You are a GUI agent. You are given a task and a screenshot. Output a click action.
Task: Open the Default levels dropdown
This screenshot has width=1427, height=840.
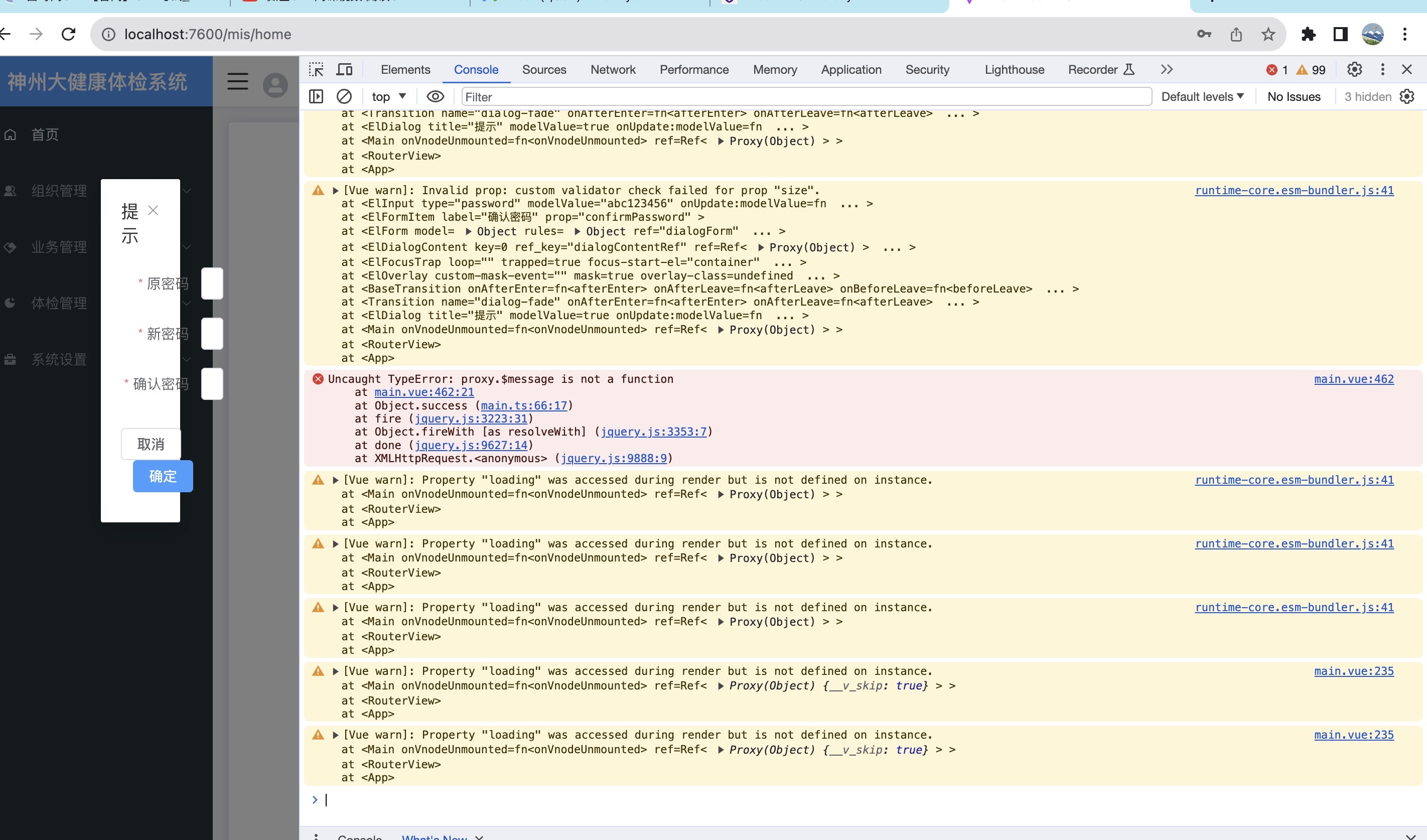coord(1203,97)
